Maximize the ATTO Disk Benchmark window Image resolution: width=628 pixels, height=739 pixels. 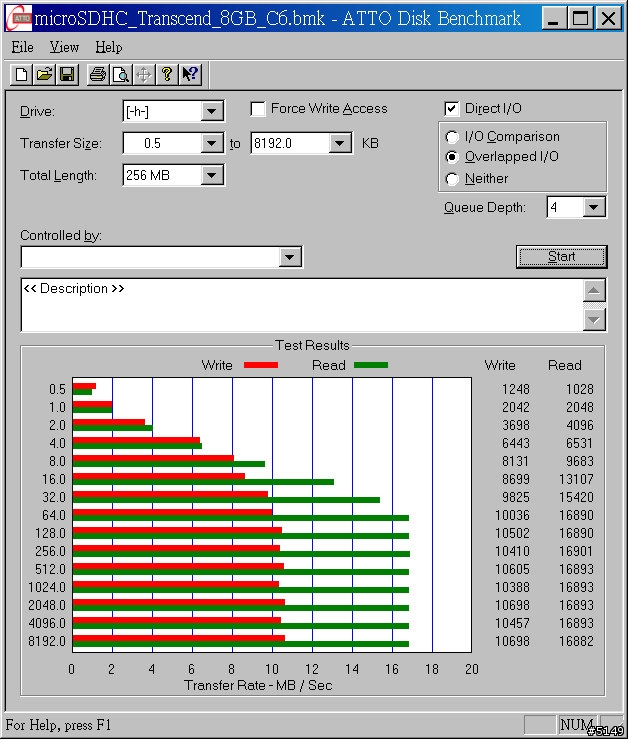(580, 18)
